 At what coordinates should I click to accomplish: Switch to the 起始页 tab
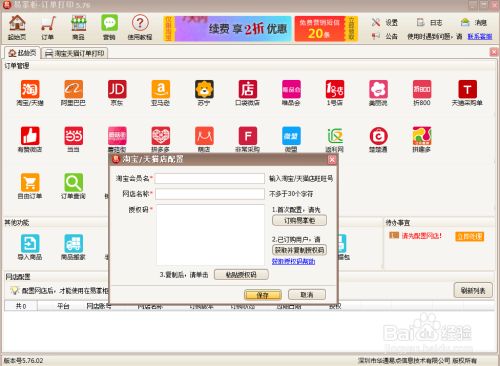pyautogui.click(x=22, y=53)
